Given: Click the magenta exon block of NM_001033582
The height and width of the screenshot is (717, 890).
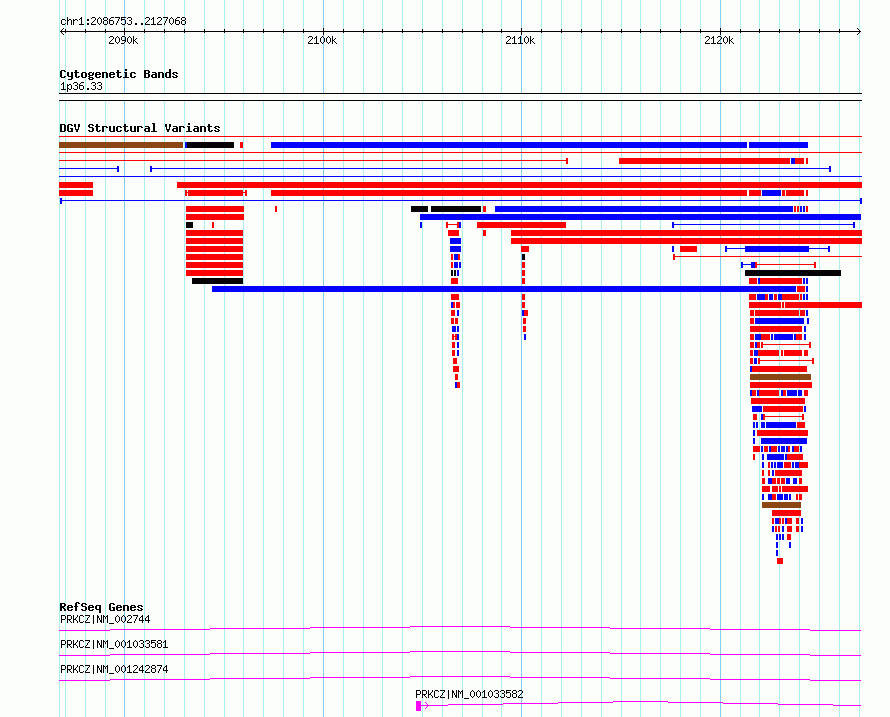Looking at the screenshot, I should [x=418, y=706].
